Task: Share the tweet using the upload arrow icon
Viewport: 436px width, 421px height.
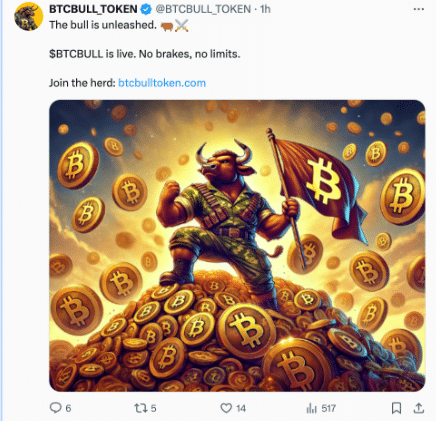Action: tap(419, 408)
